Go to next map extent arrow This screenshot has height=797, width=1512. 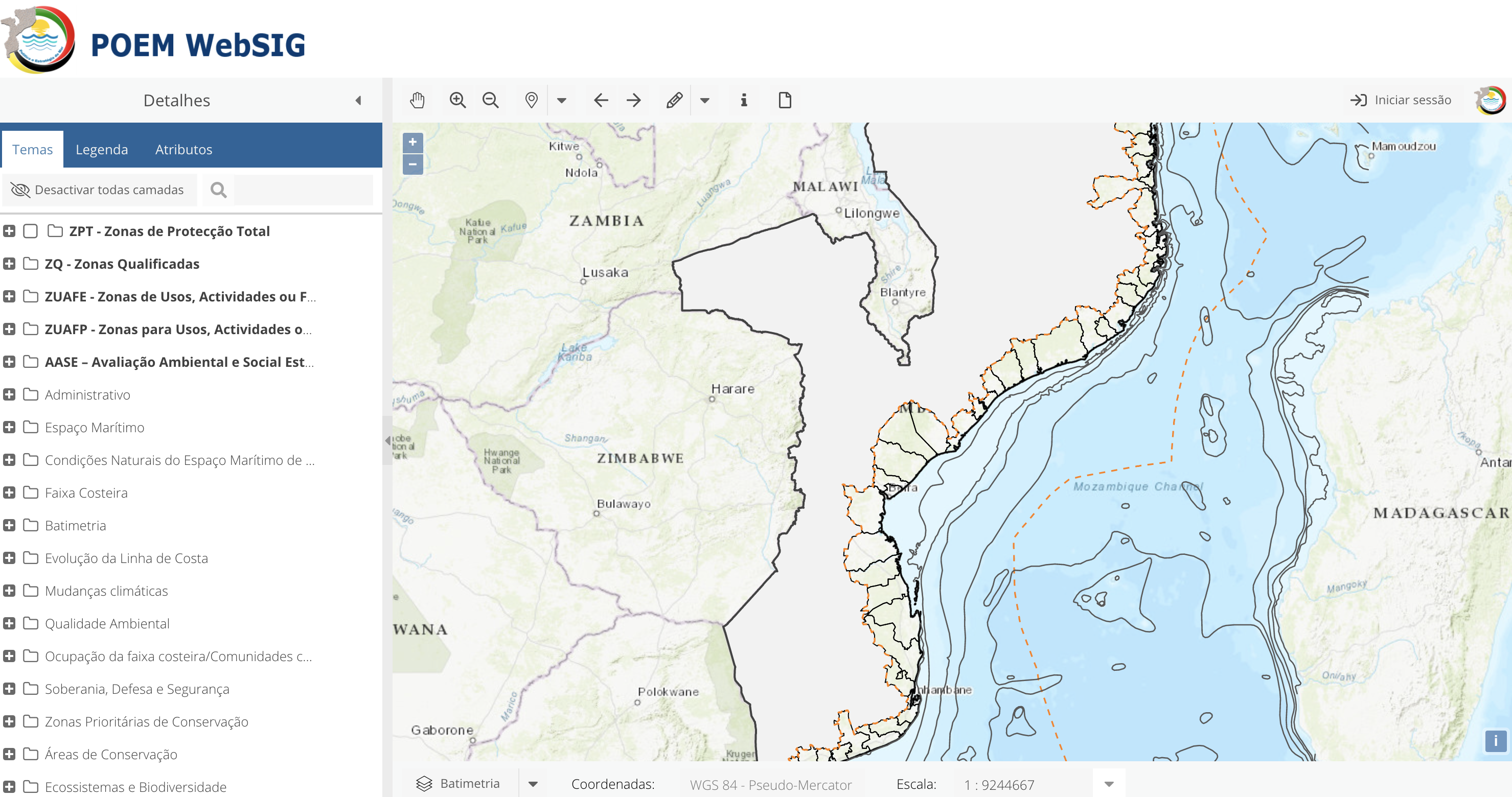click(634, 100)
